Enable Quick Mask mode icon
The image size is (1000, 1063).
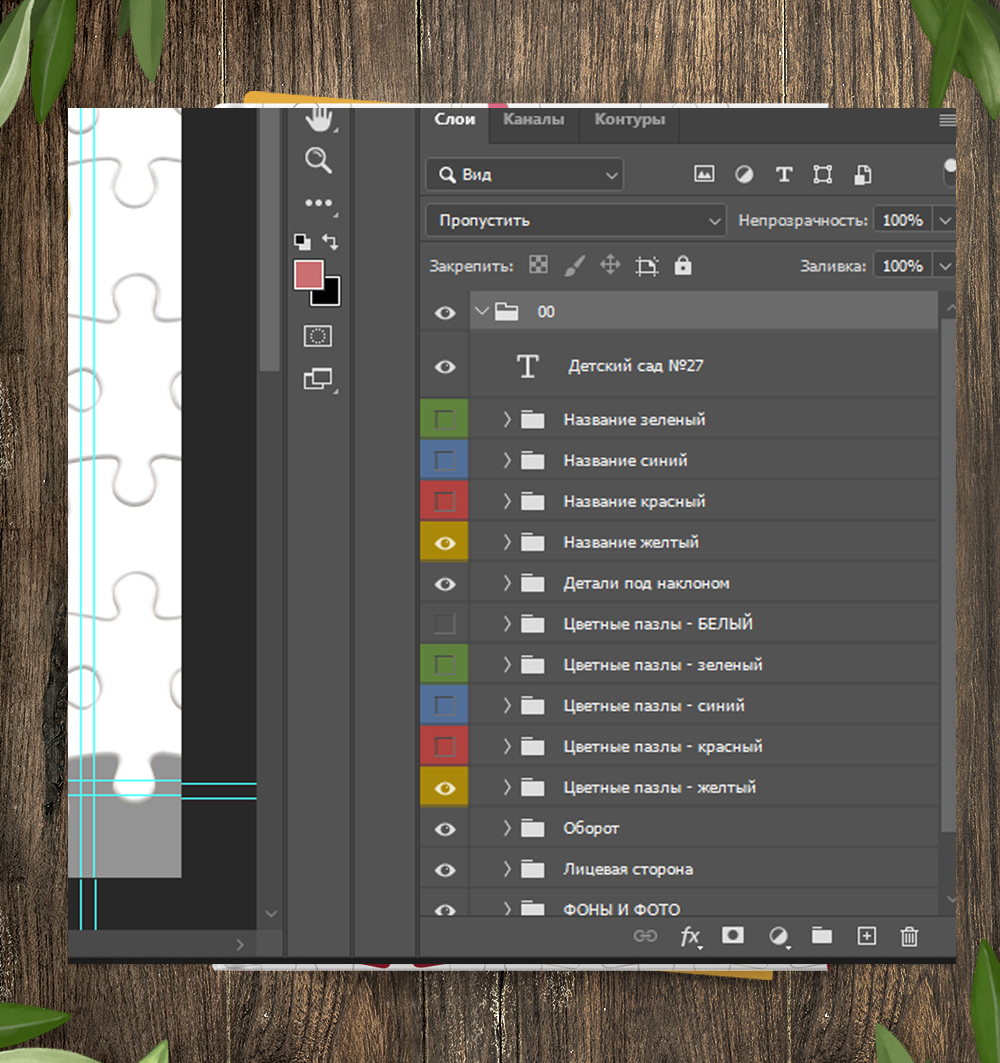(318, 336)
